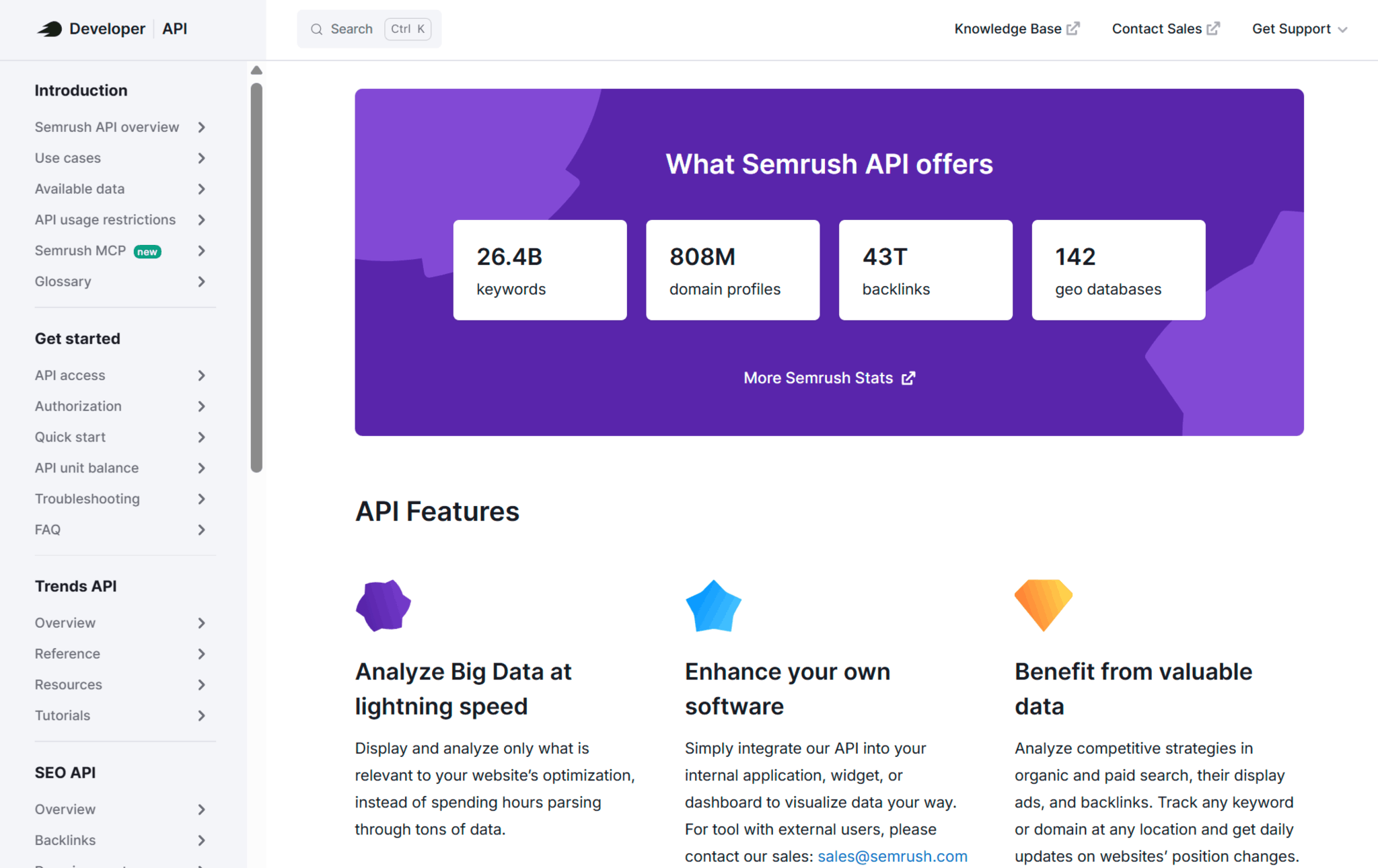This screenshot has width=1378, height=868.
Task: Open Trends API Reference
Action: (67, 654)
